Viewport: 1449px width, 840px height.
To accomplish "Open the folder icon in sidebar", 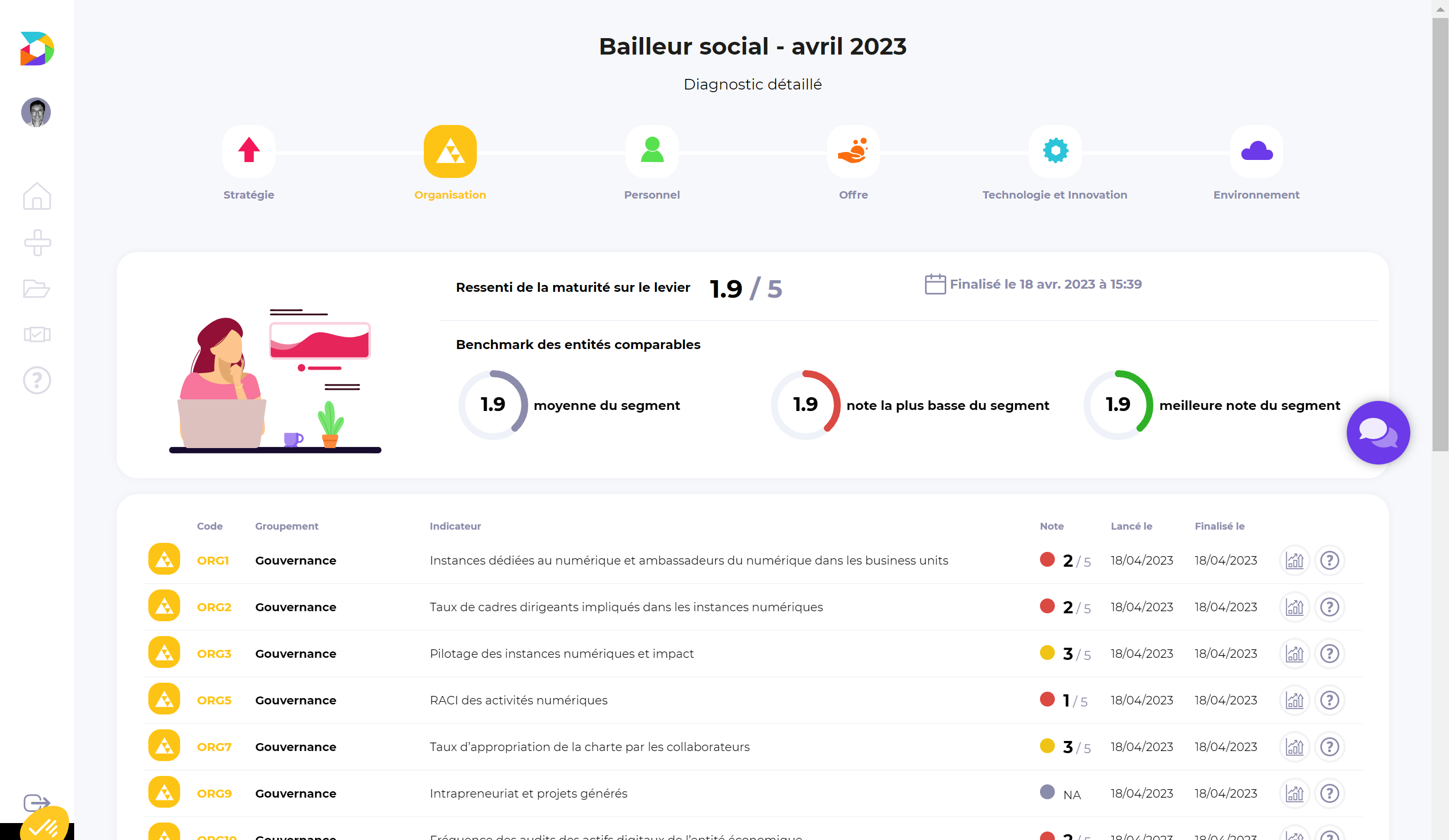I will (x=37, y=288).
